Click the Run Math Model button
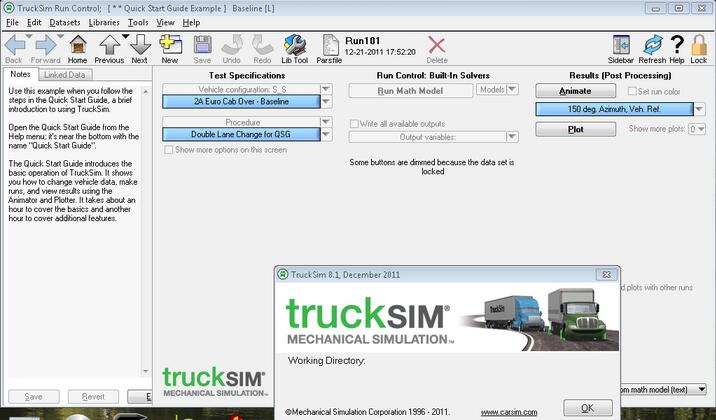 click(x=411, y=91)
